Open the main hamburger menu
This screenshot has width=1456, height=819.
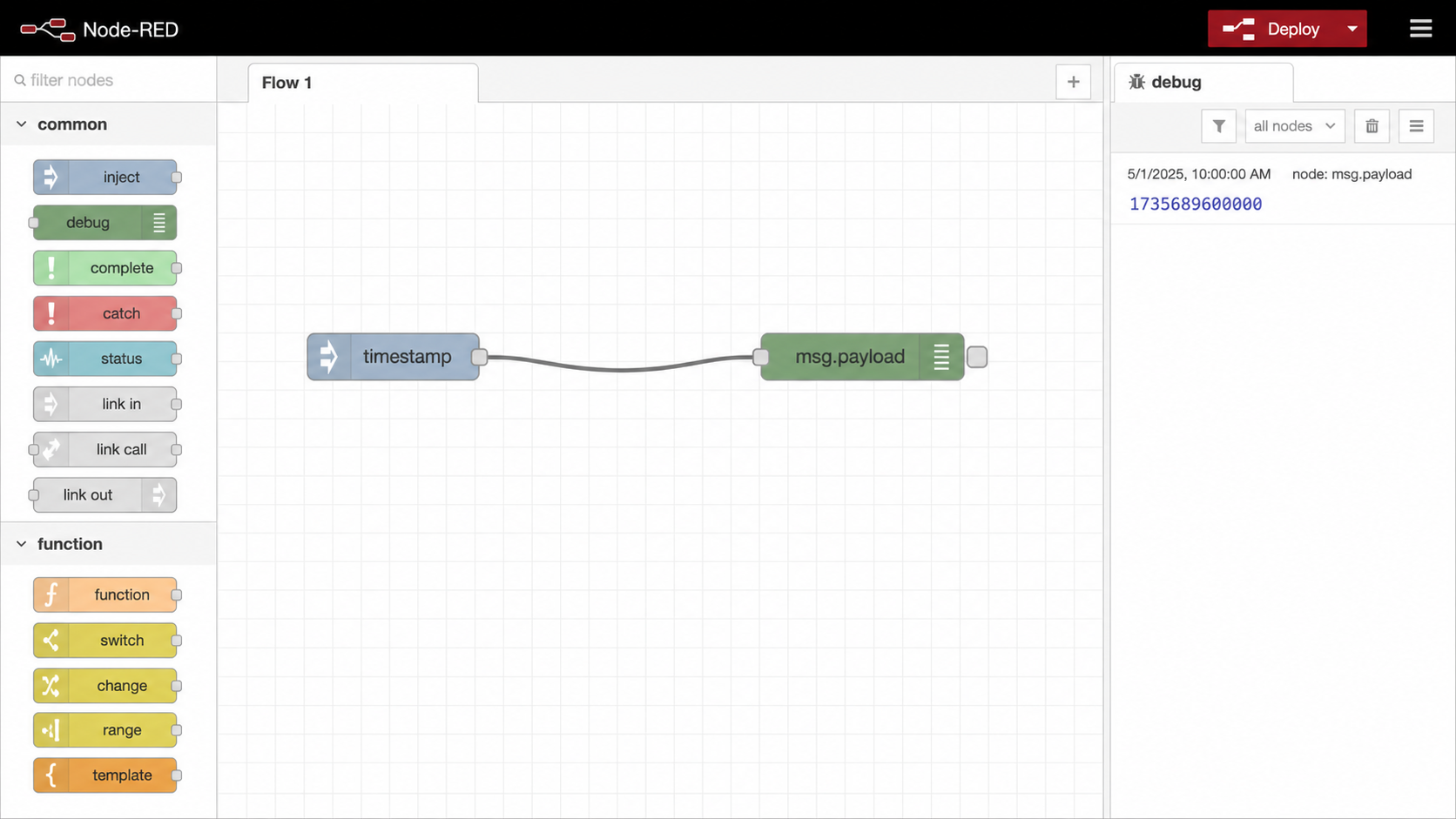coord(1420,29)
